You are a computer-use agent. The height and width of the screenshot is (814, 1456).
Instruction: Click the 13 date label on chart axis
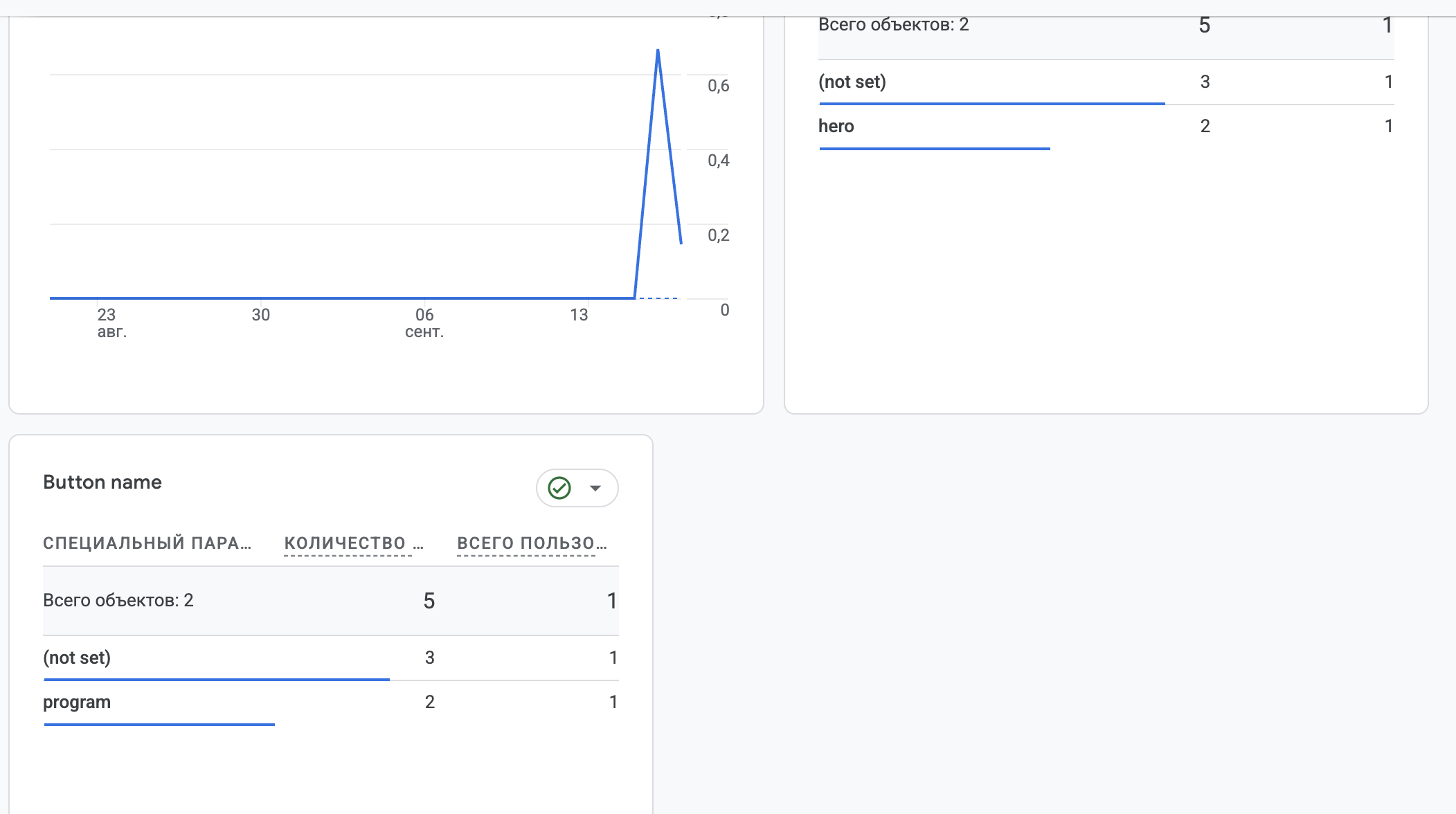click(579, 315)
